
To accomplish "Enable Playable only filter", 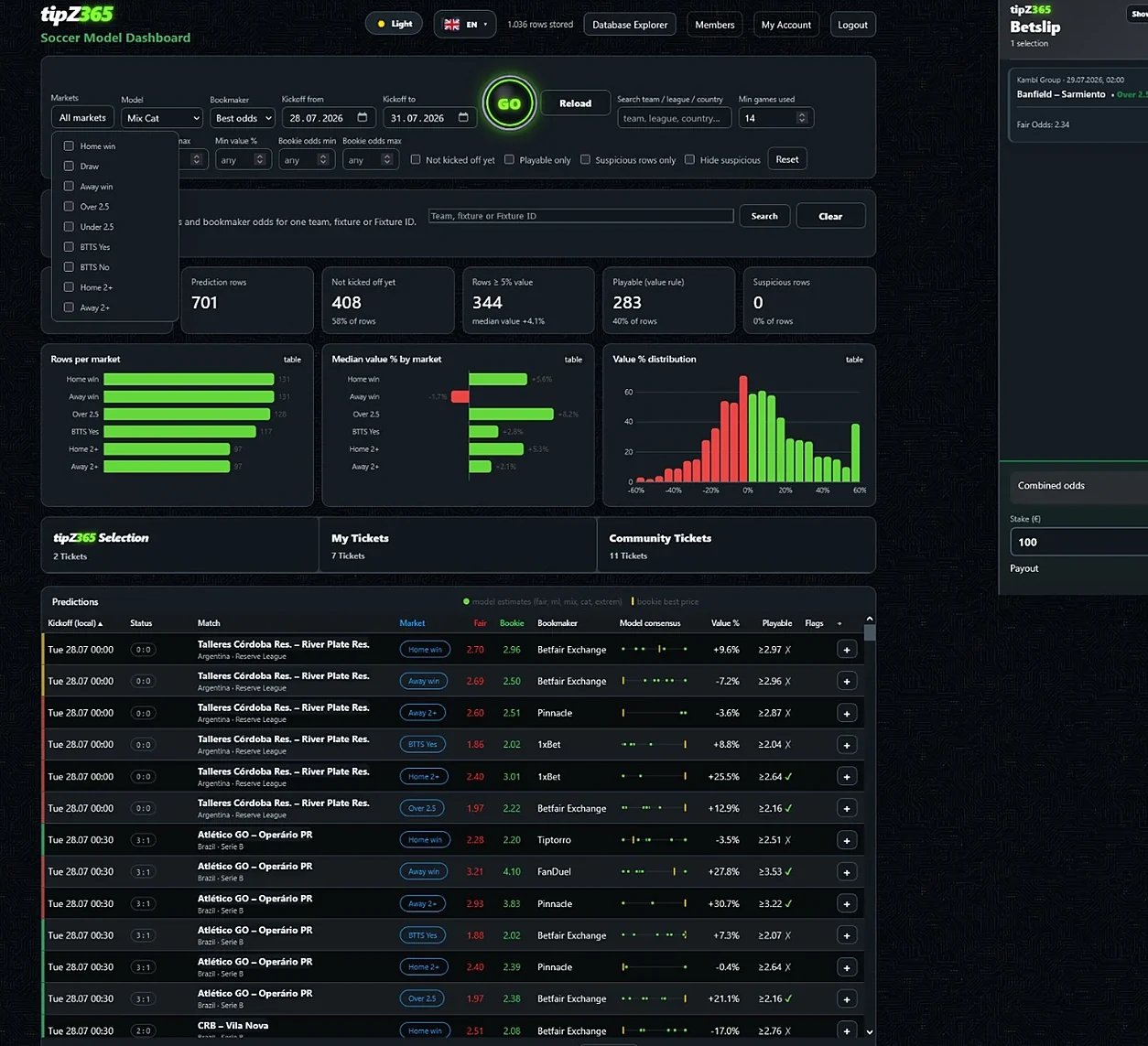I will 509,159.
